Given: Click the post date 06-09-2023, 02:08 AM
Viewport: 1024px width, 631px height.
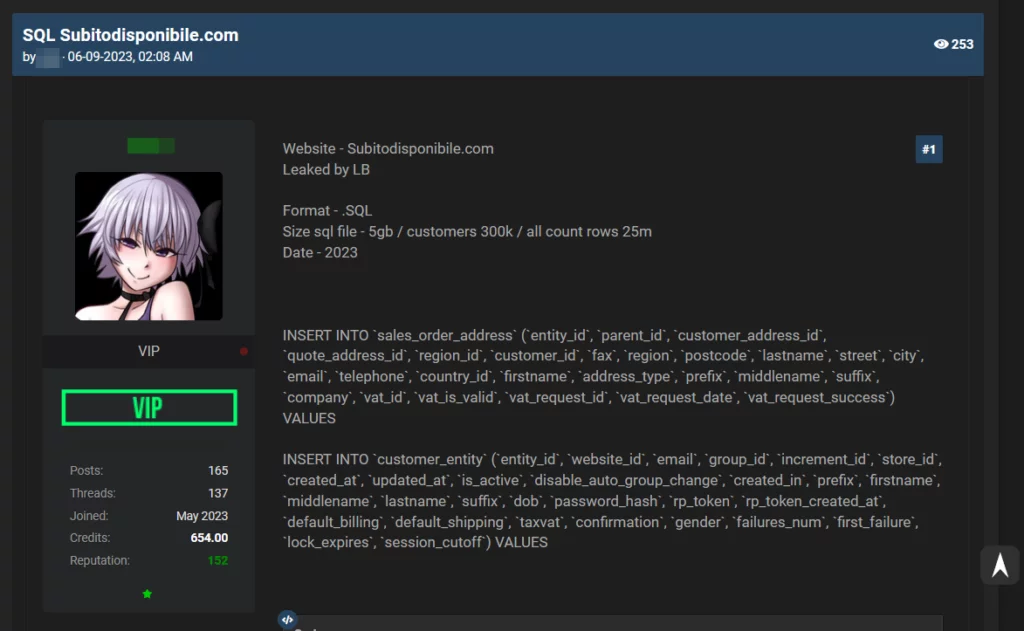Looking at the screenshot, I should [x=130, y=57].
